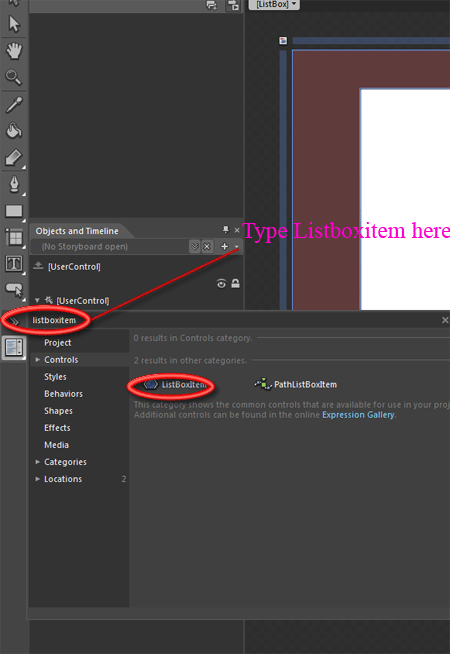
Task: Close the open storyboard X button
Action: click(206, 247)
